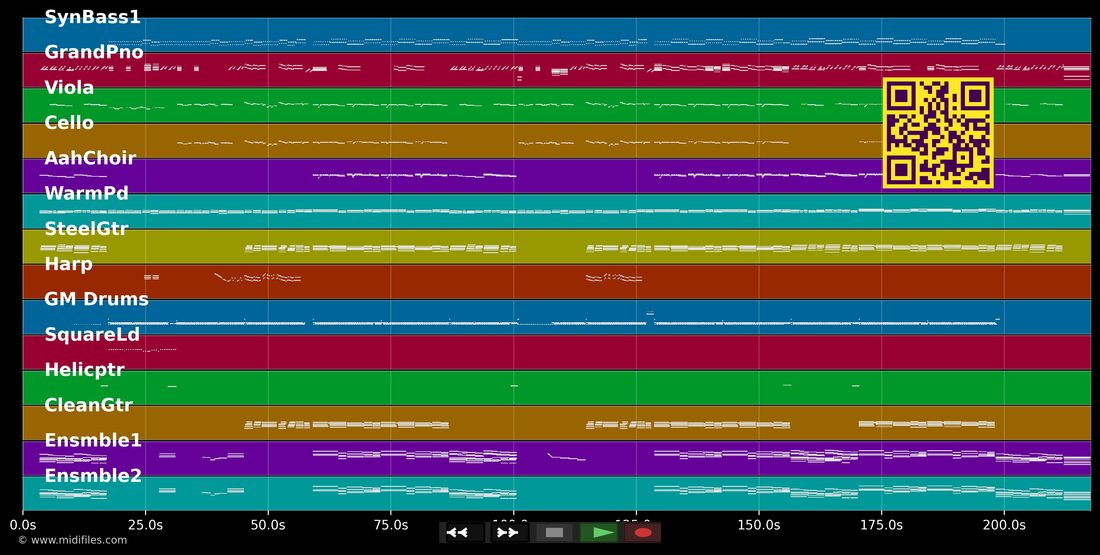This screenshot has width=1100, height=555.
Task: Select the CleanGtr track label
Action: pos(88,405)
